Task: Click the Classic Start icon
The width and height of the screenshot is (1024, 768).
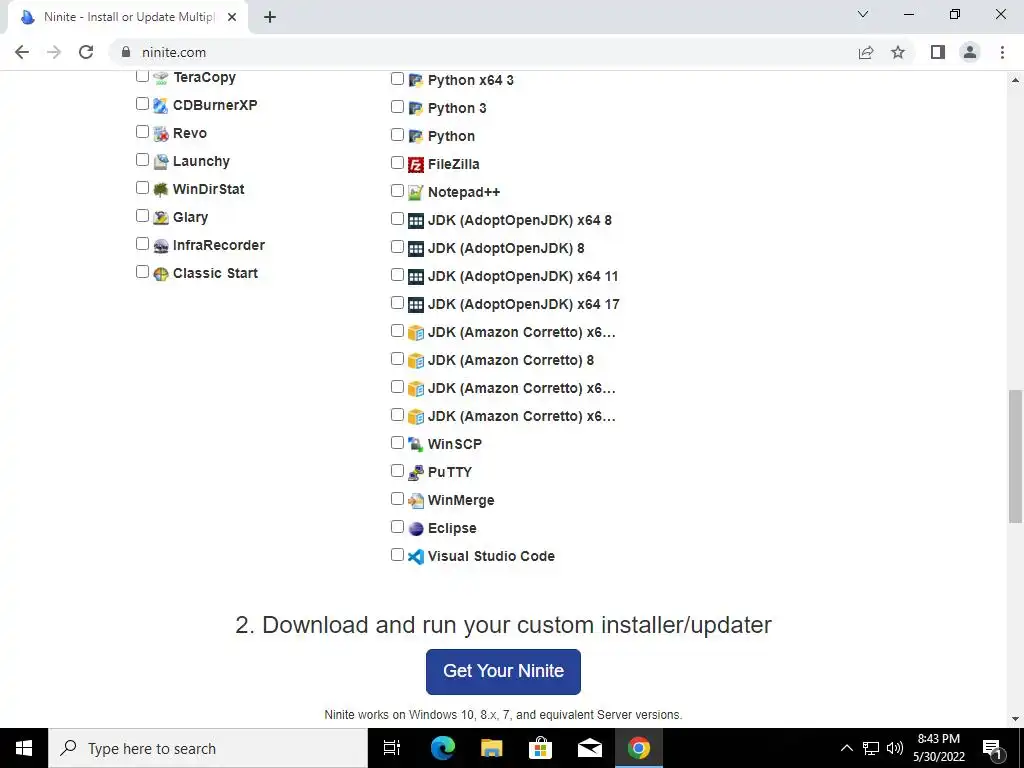Action: 161,274
